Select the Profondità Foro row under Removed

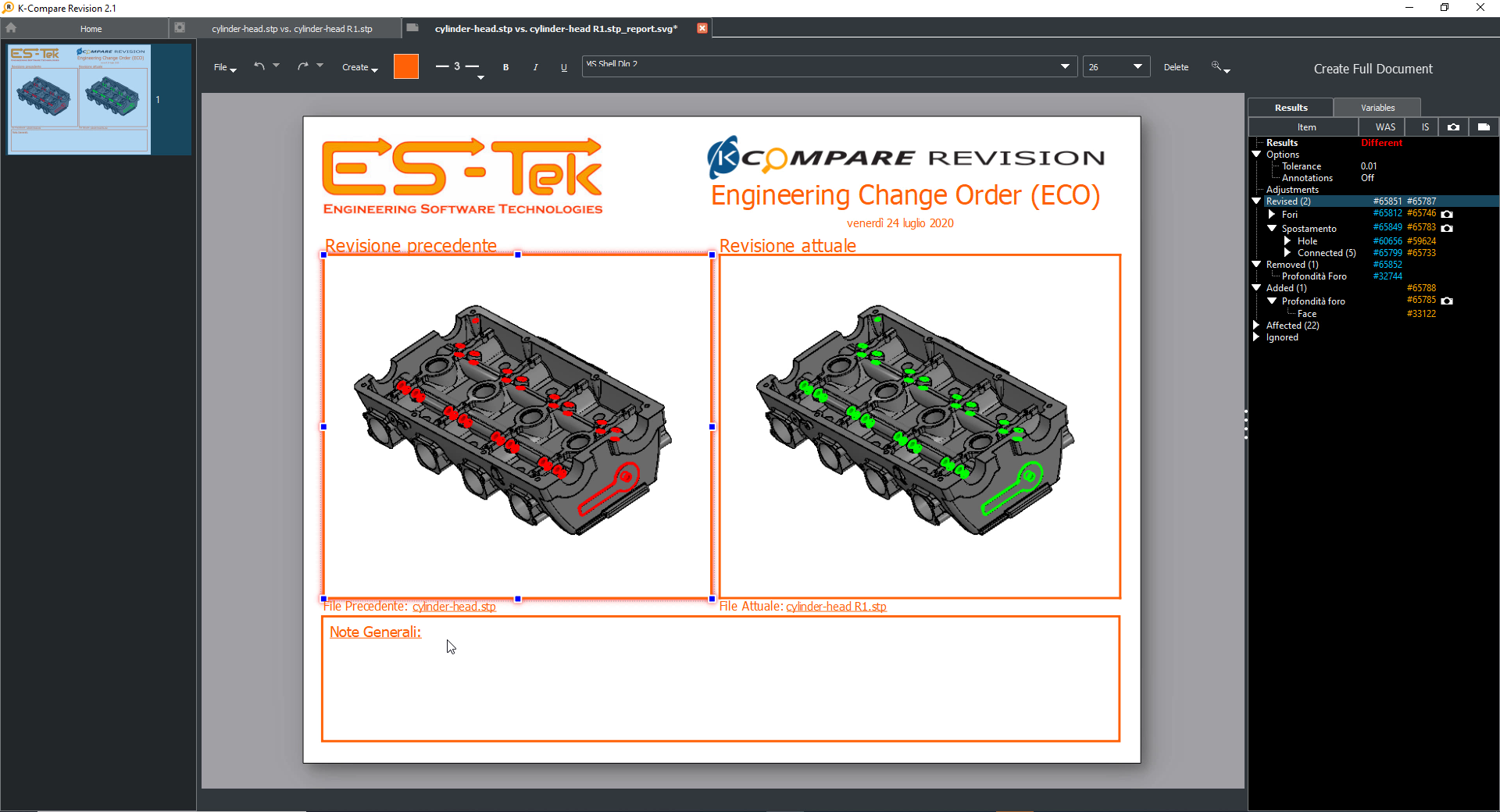point(1373,276)
